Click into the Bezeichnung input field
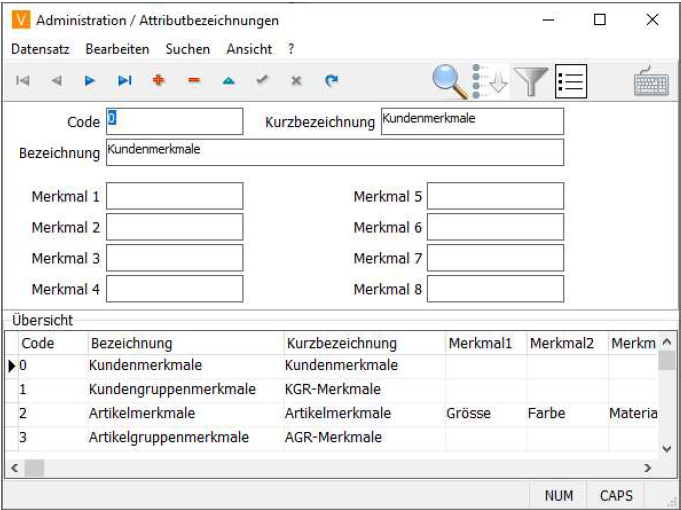 point(335,152)
